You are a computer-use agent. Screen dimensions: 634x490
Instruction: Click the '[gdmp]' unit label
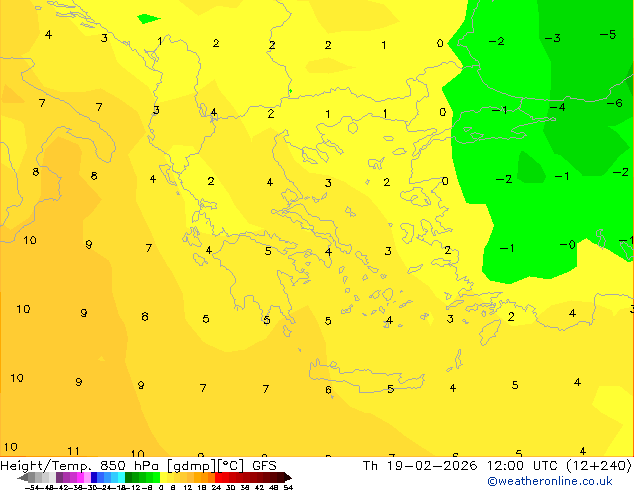click(192, 466)
